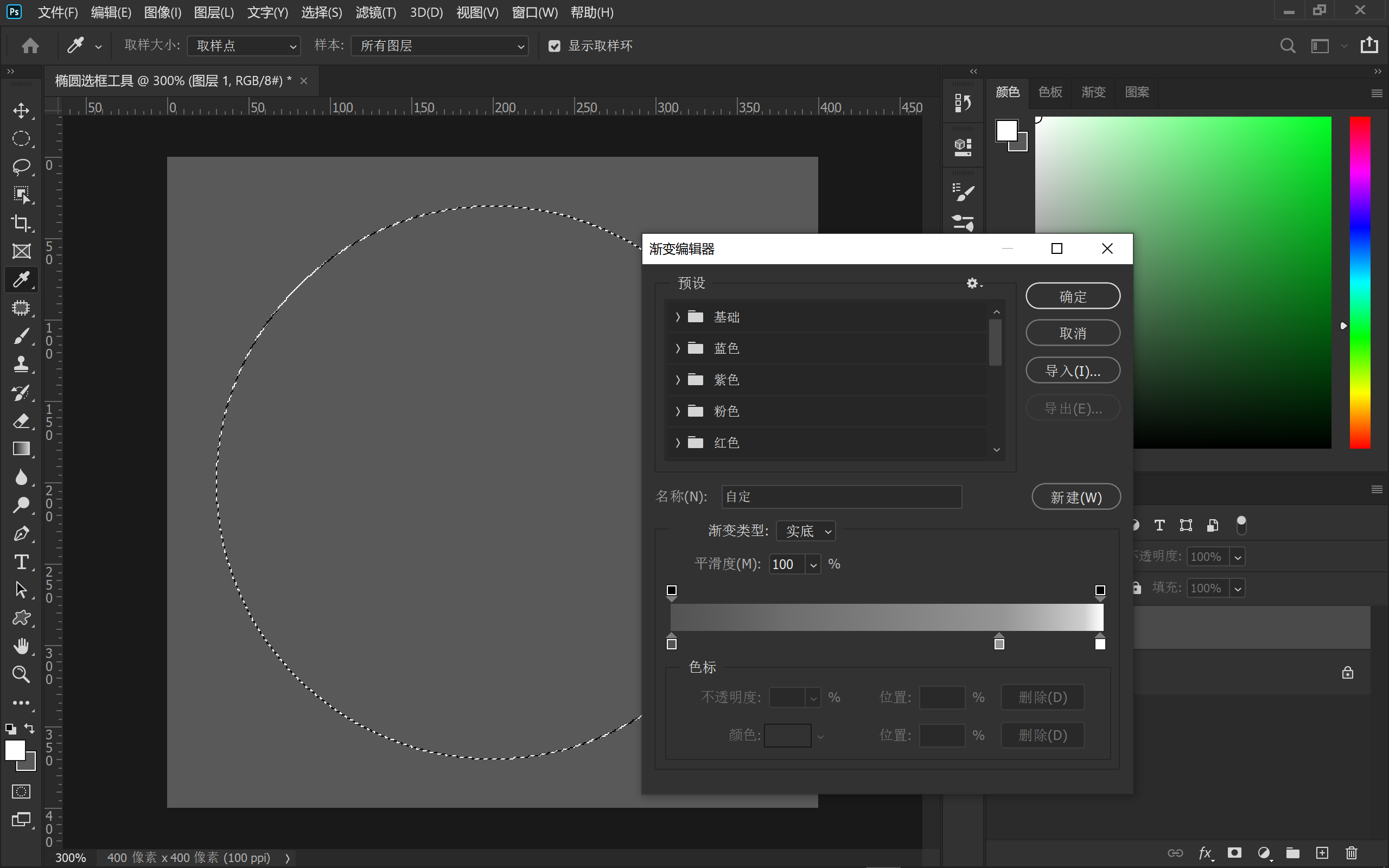Click 取消 in the gradient editor

pyautogui.click(x=1073, y=333)
